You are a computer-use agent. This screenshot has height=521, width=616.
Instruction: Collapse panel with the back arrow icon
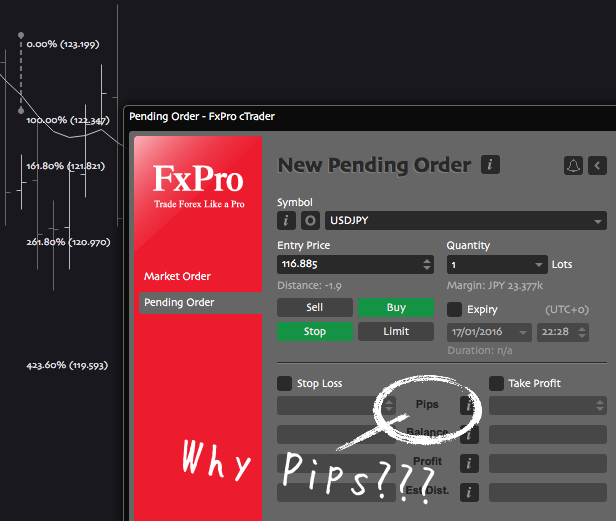click(597, 165)
